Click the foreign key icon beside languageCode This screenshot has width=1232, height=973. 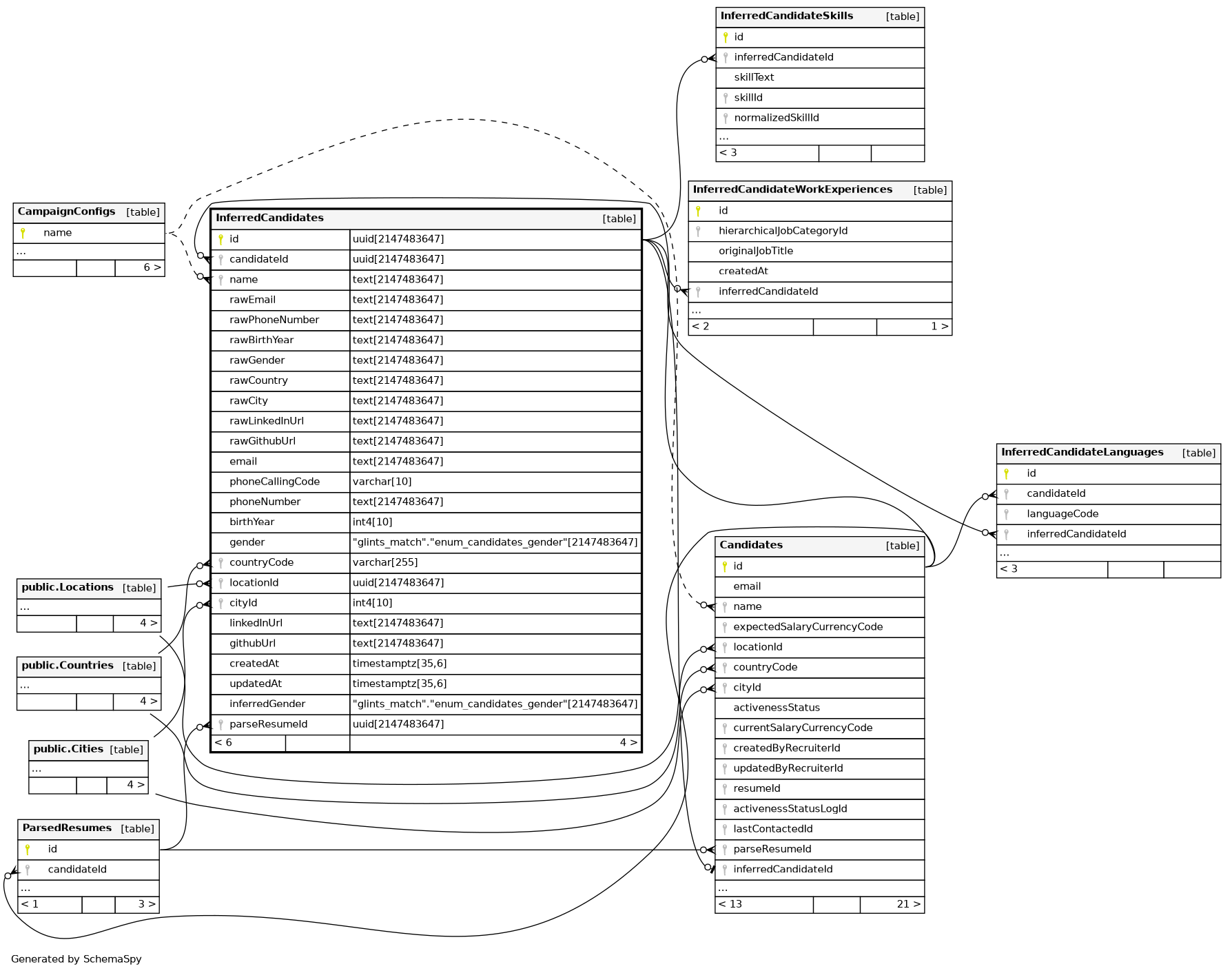point(1006,515)
